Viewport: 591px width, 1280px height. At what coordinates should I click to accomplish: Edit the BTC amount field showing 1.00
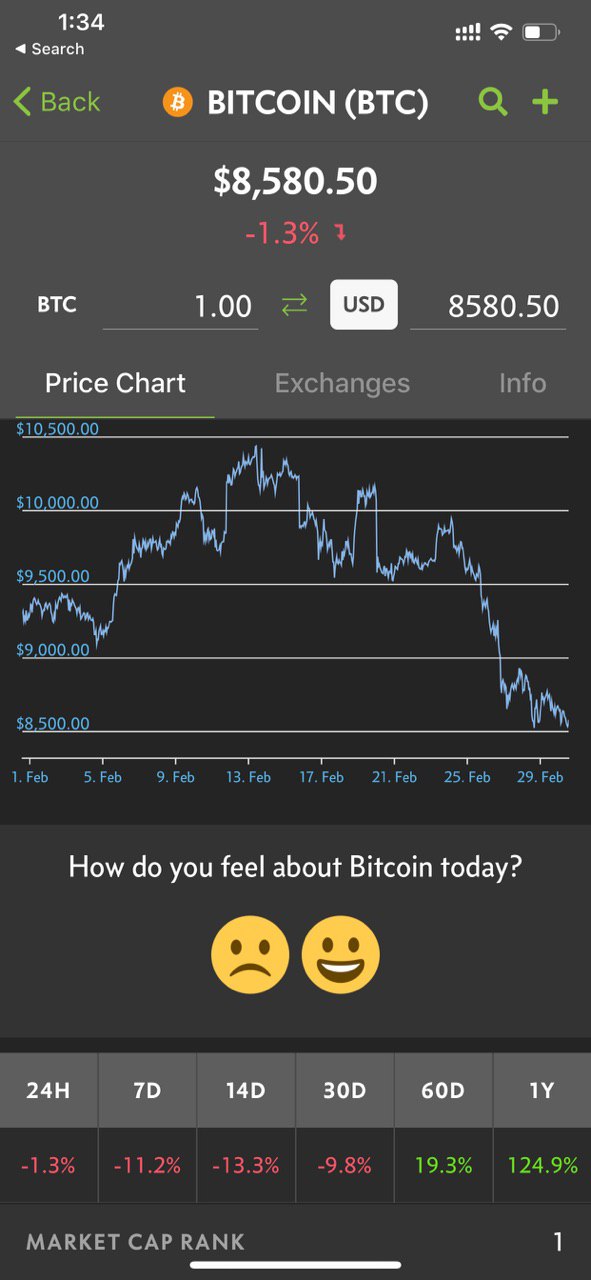click(181, 306)
